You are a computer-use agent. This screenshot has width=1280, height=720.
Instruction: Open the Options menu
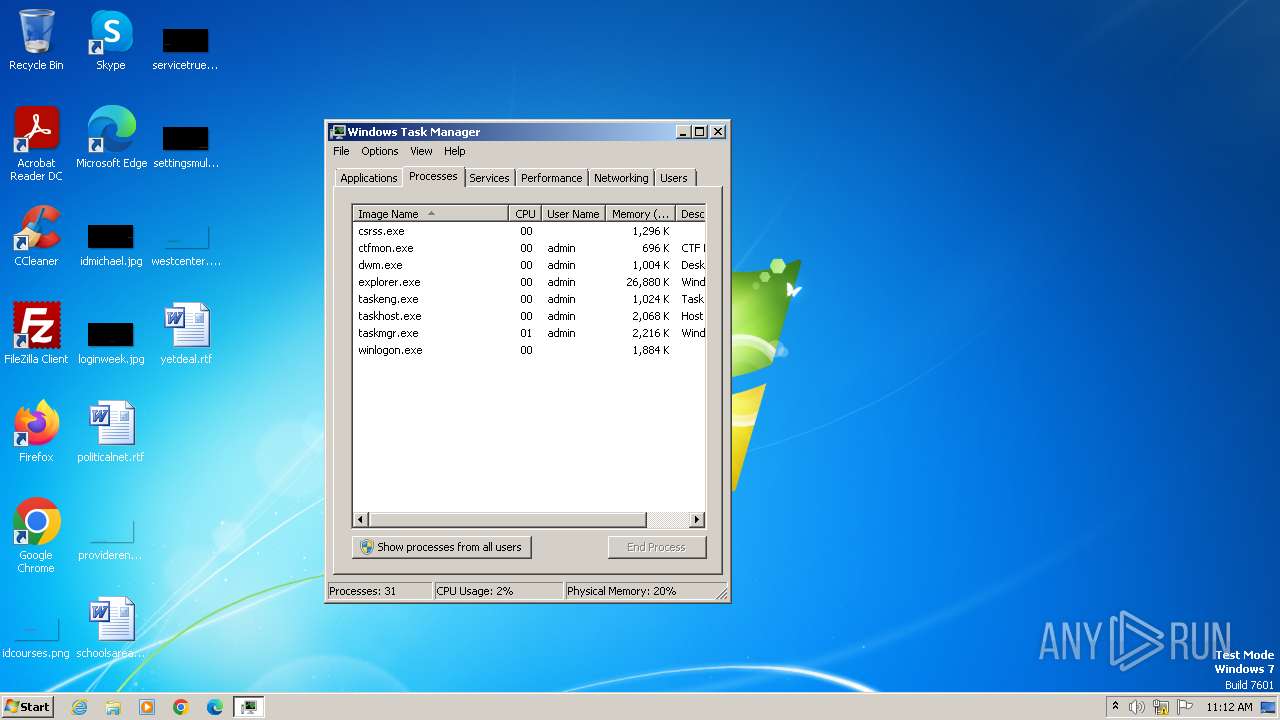pyautogui.click(x=380, y=151)
